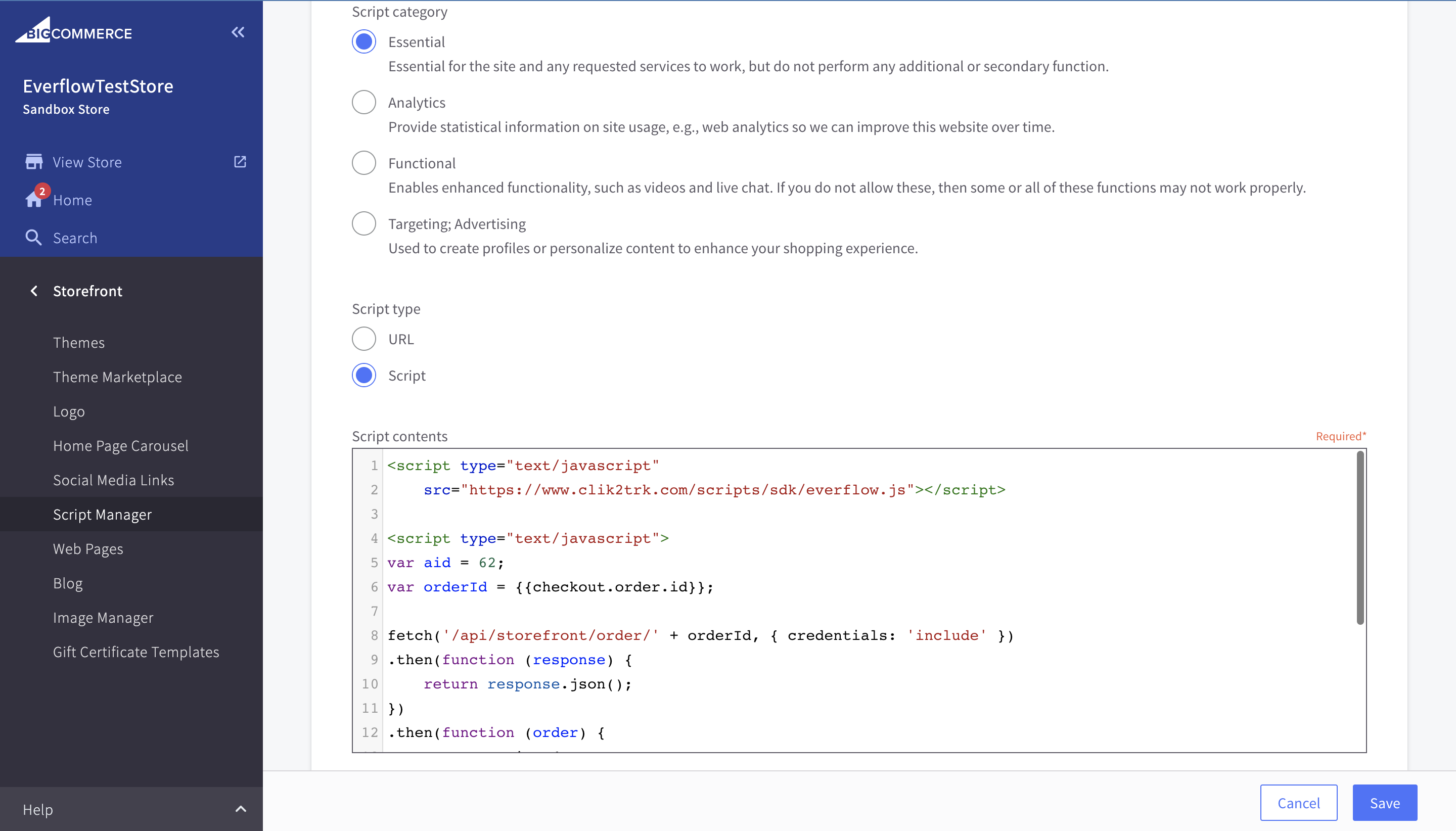
Task: Select the Essential script category
Action: (363, 41)
